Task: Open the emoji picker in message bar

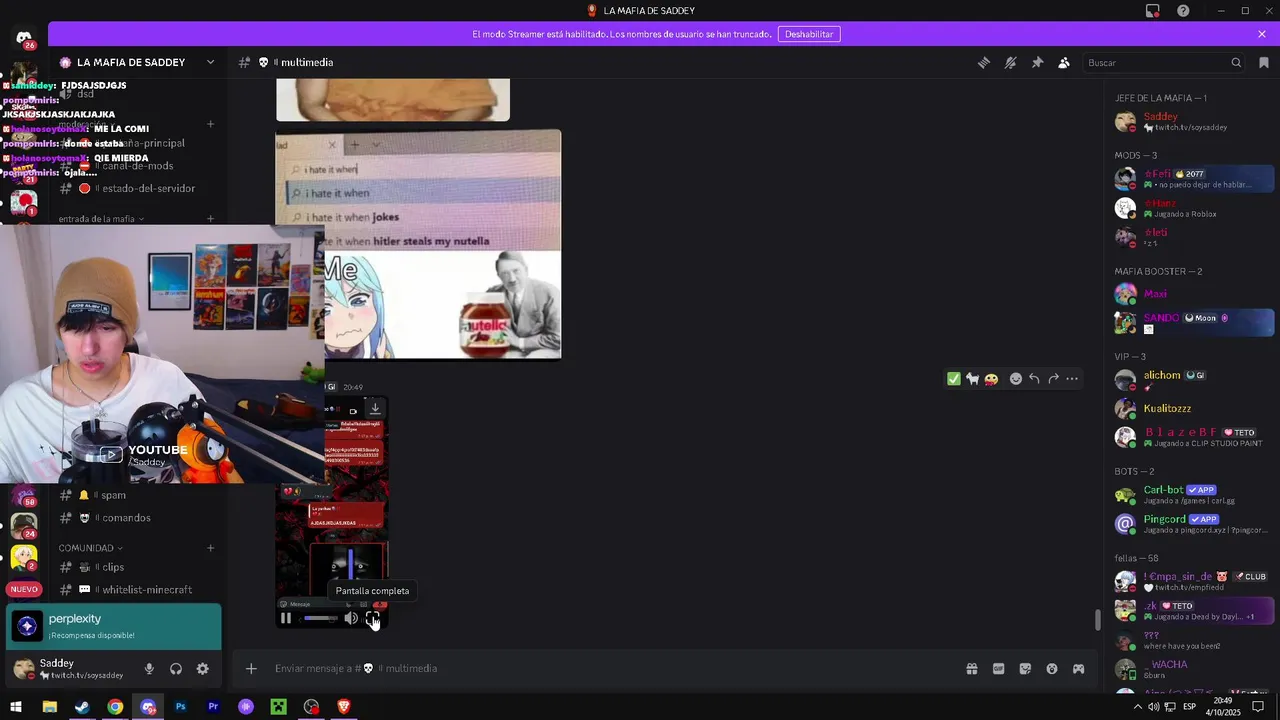Action: pos(1052,668)
